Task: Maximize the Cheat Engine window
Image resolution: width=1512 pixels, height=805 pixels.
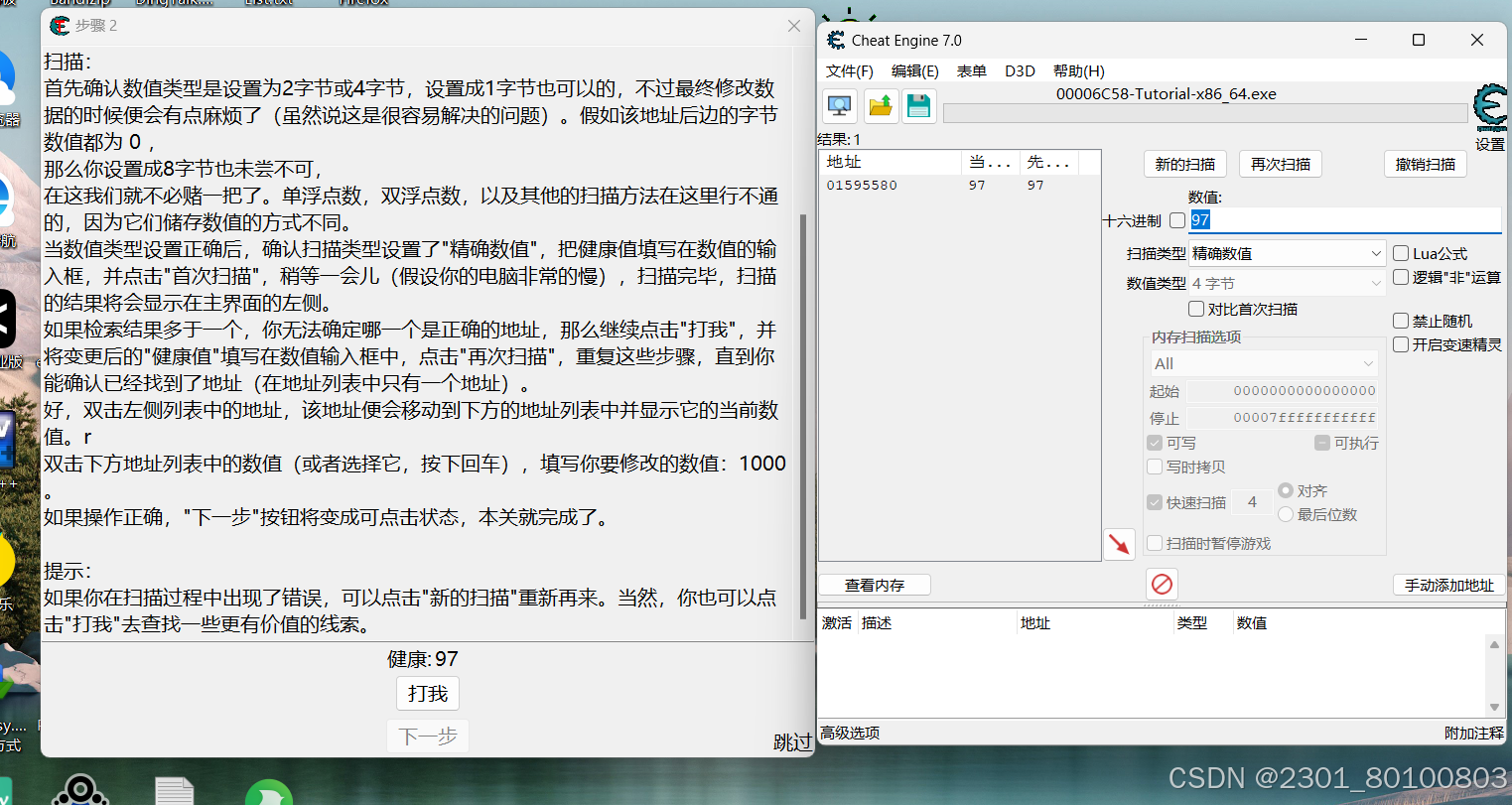Action: tap(1418, 40)
